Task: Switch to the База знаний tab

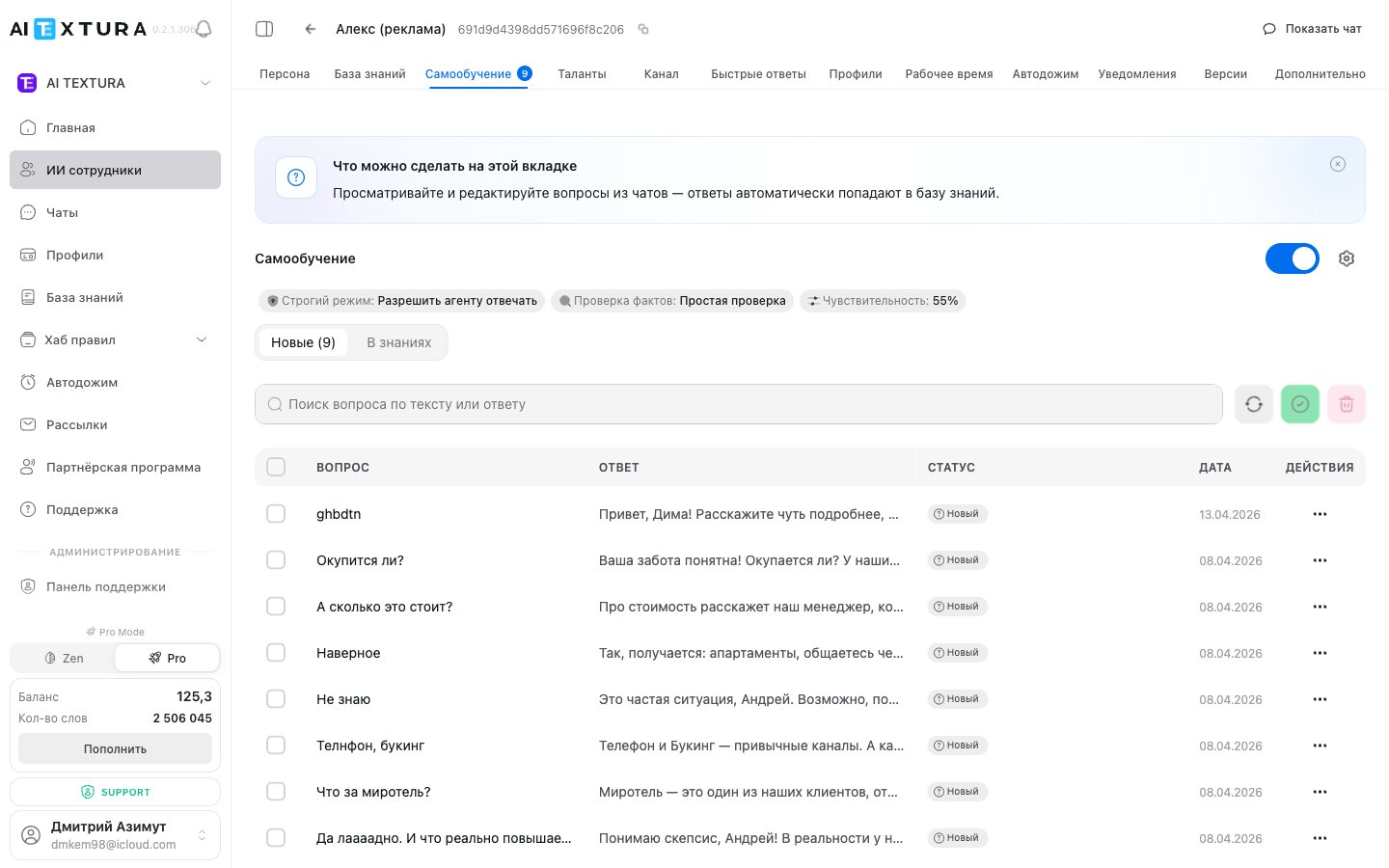Action: pos(369,74)
